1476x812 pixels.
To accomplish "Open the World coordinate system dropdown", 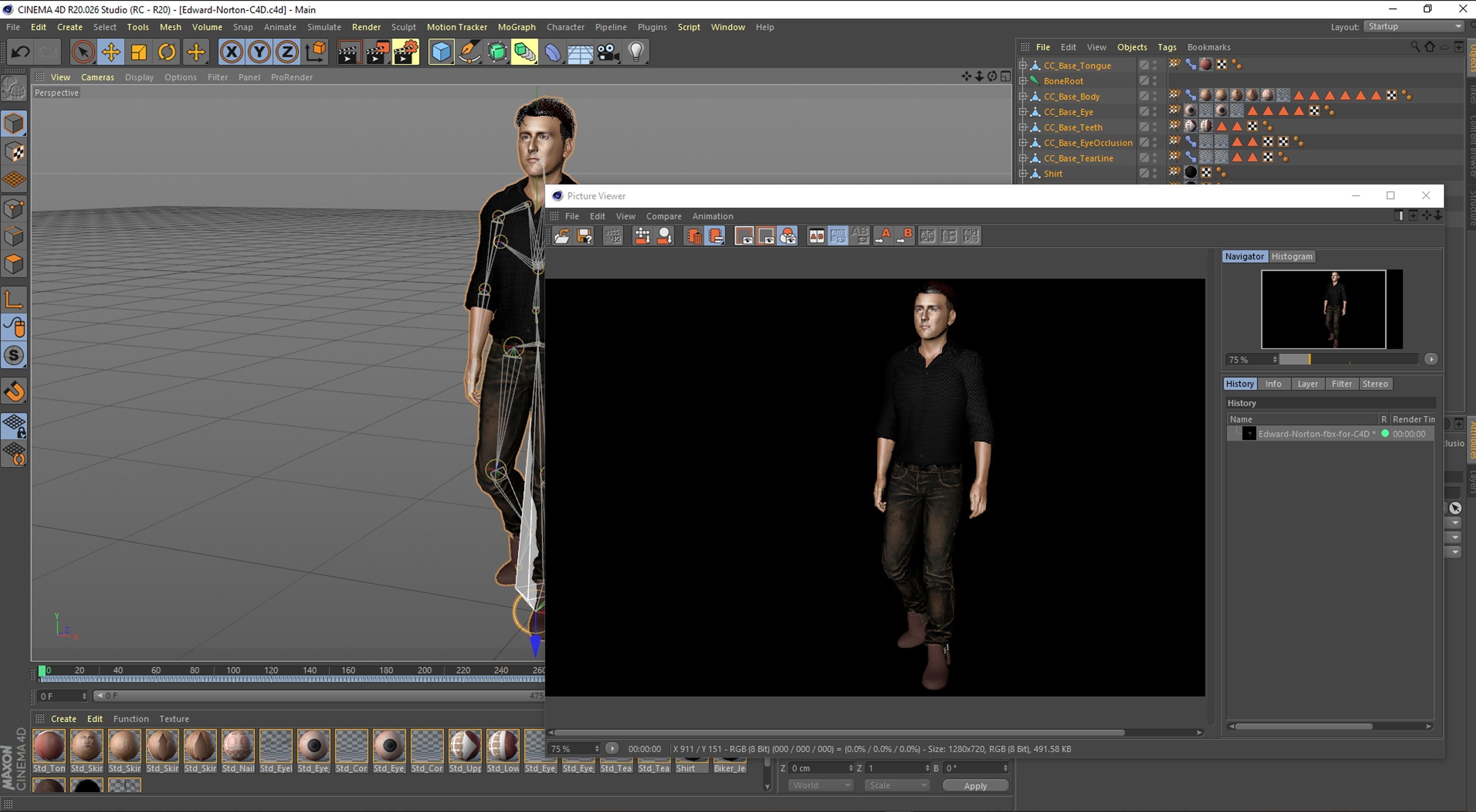I will point(820,785).
